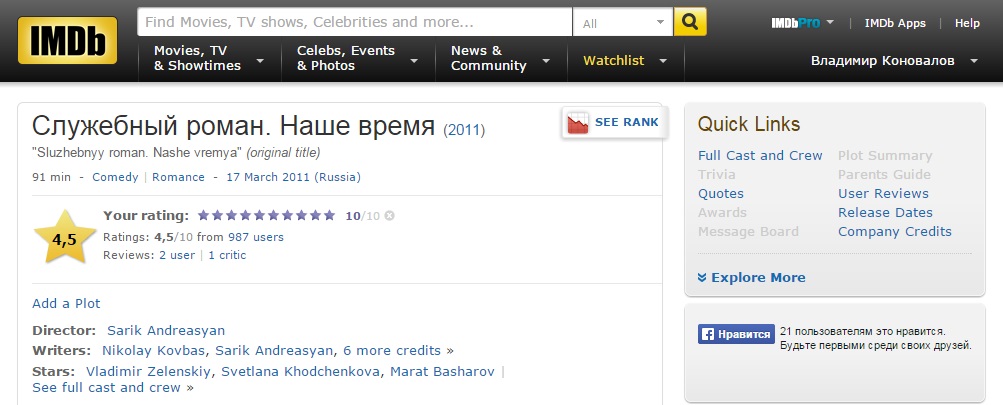Open the 17 March 2011 (Russia) release link
The height and width of the screenshot is (405, 1003).
tap(294, 177)
